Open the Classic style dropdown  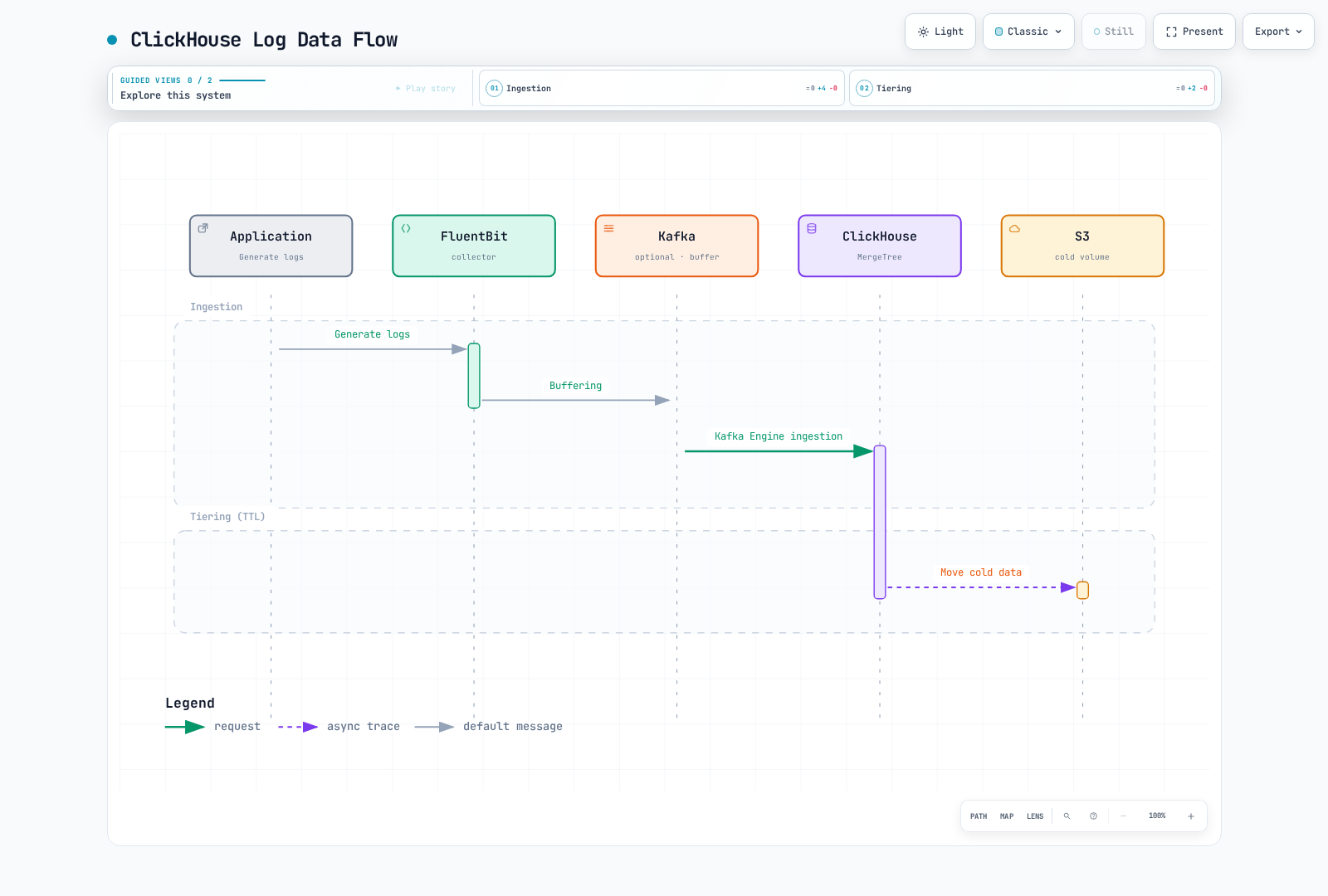click(x=1028, y=32)
